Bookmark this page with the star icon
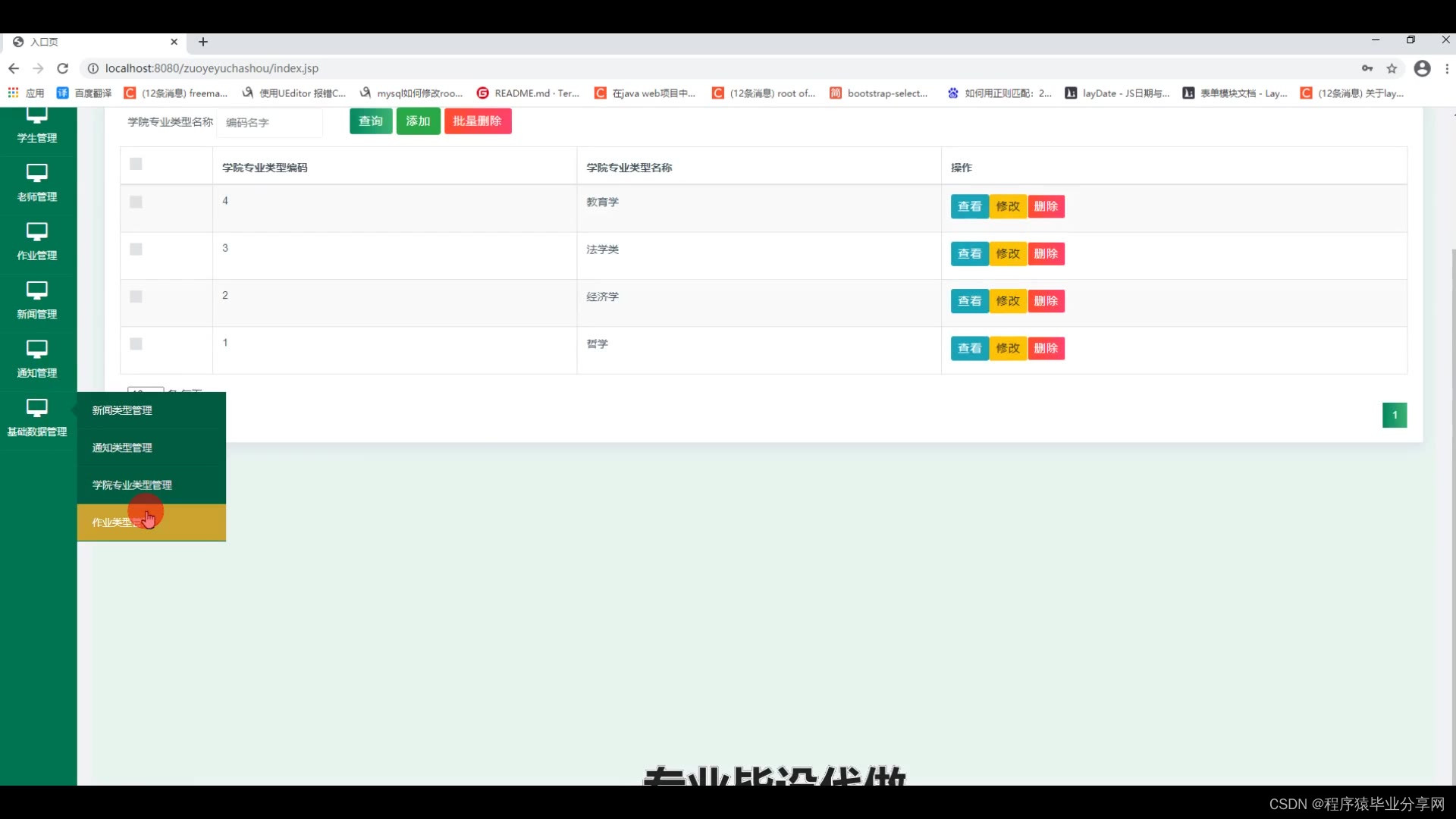This screenshot has height=819, width=1456. (x=1392, y=68)
